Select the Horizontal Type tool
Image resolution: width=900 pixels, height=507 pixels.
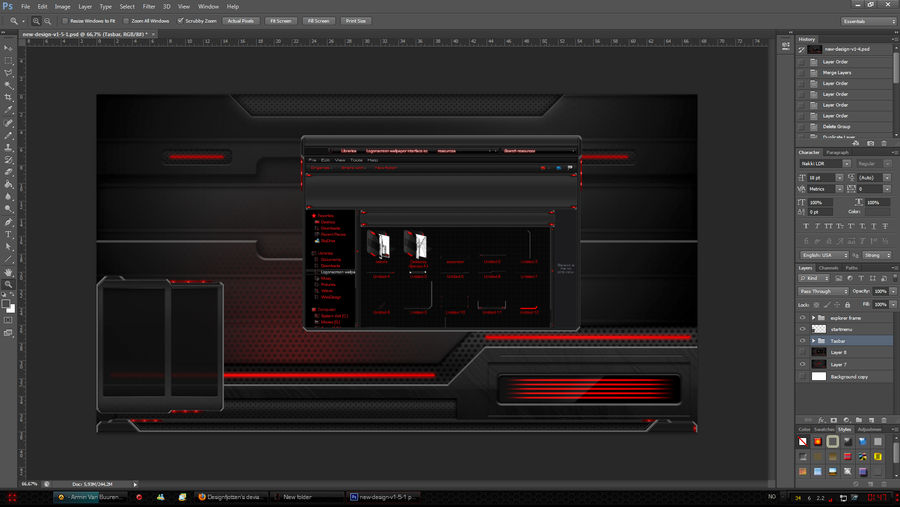pyautogui.click(x=8, y=234)
